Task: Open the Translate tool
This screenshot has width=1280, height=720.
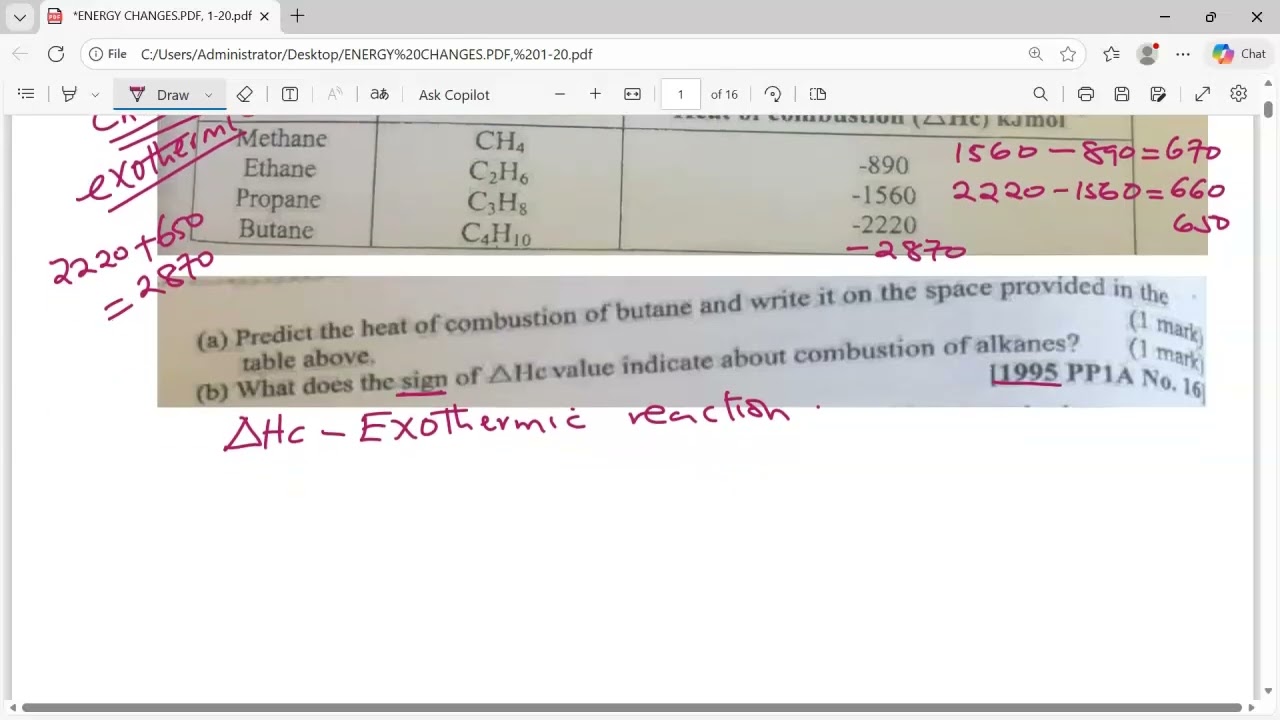Action: click(379, 94)
